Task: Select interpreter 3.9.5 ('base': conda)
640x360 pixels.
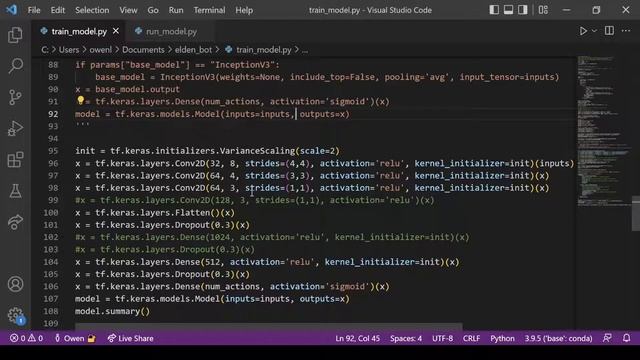Action: tap(558, 338)
